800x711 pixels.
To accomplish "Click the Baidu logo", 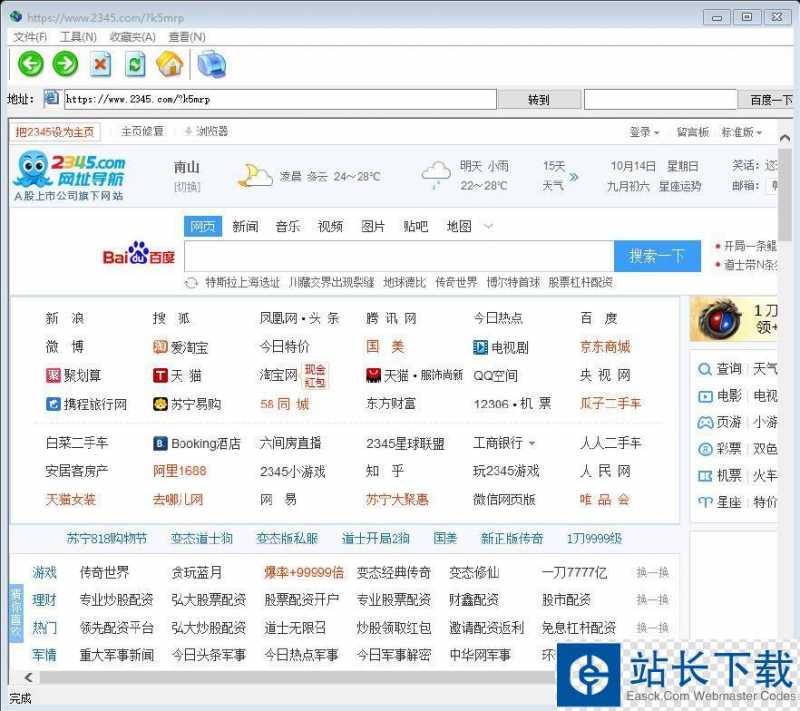I will 139,253.
